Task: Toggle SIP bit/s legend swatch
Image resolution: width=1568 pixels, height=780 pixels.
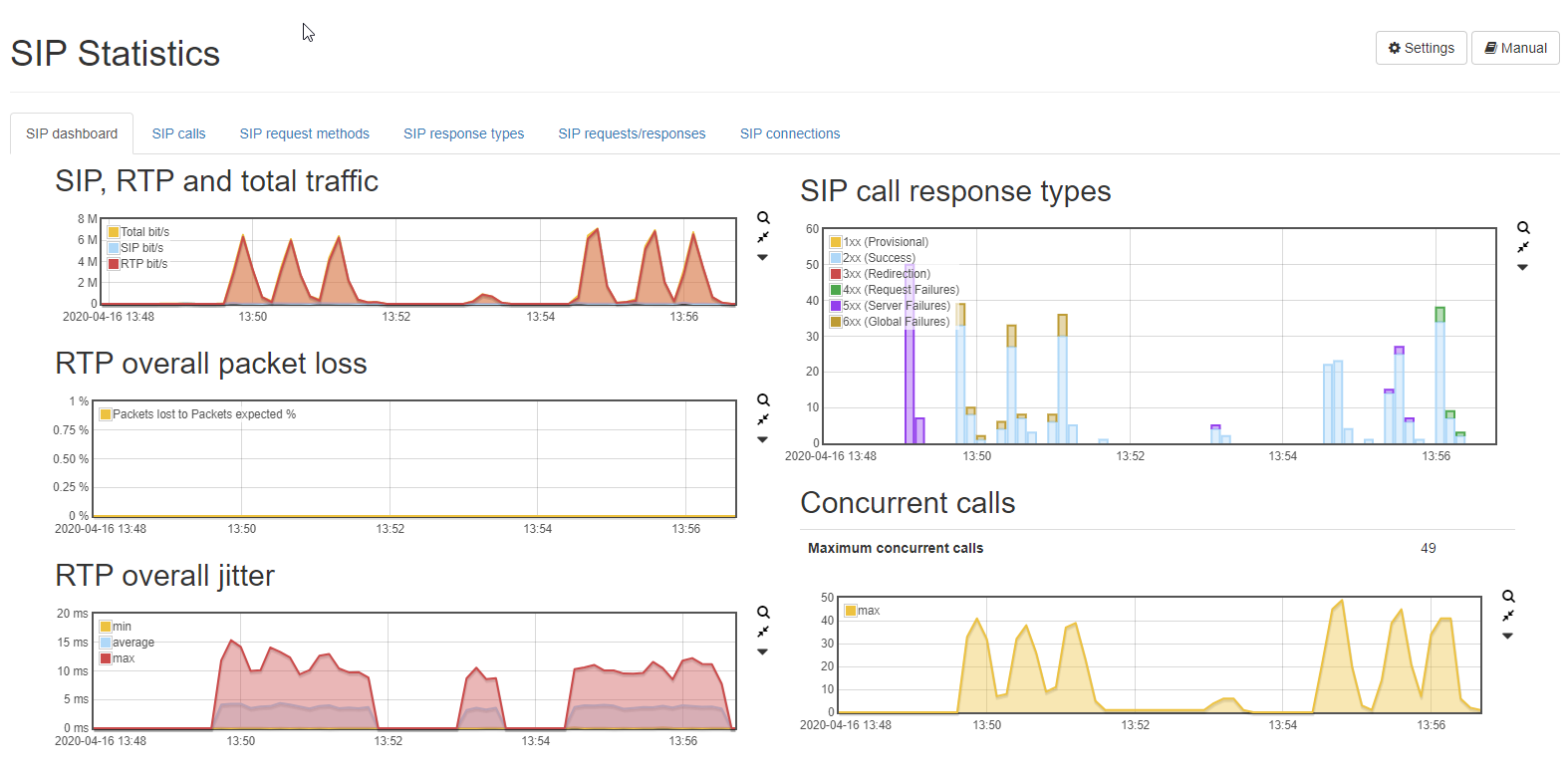Action: pyautogui.click(x=114, y=248)
